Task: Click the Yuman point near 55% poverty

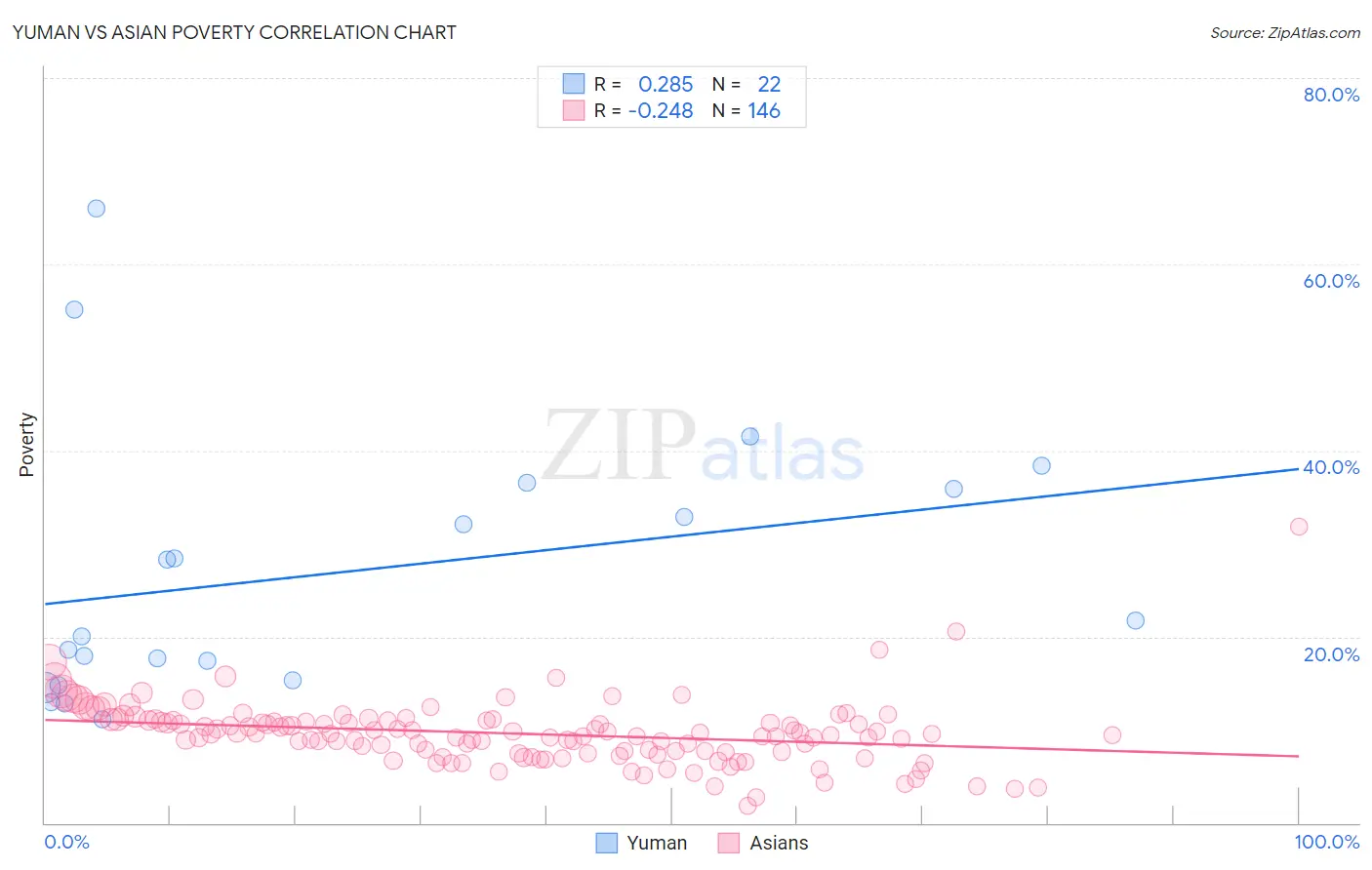Action: pyautogui.click(x=74, y=309)
